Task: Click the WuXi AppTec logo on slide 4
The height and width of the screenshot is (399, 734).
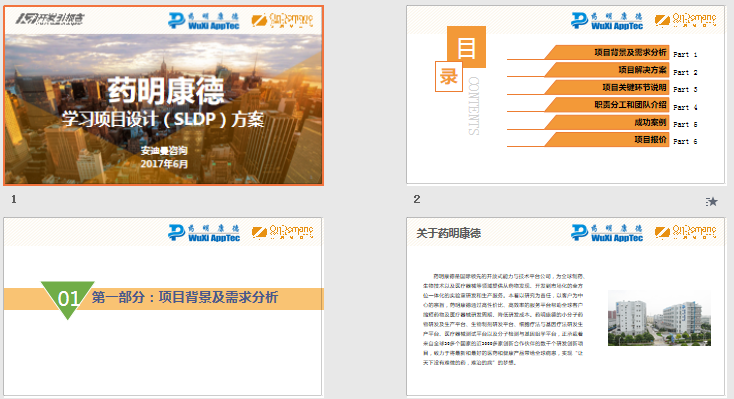Action: [x=607, y=232]
